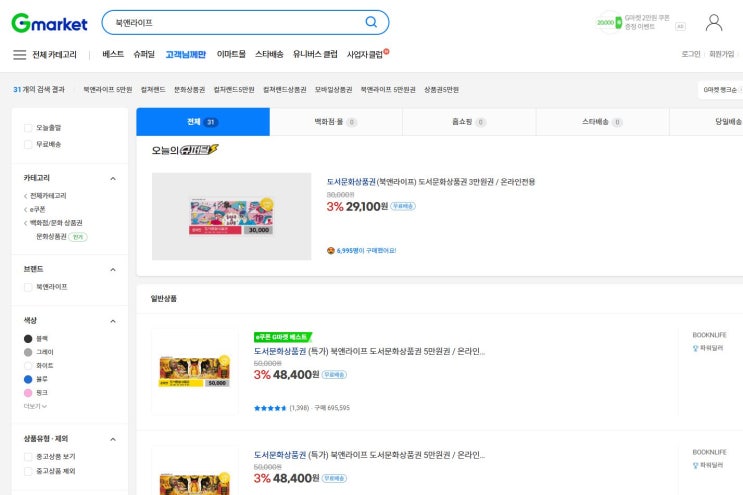
Task: Collapse the 색상 section chevron
Action: click(113, 321)
